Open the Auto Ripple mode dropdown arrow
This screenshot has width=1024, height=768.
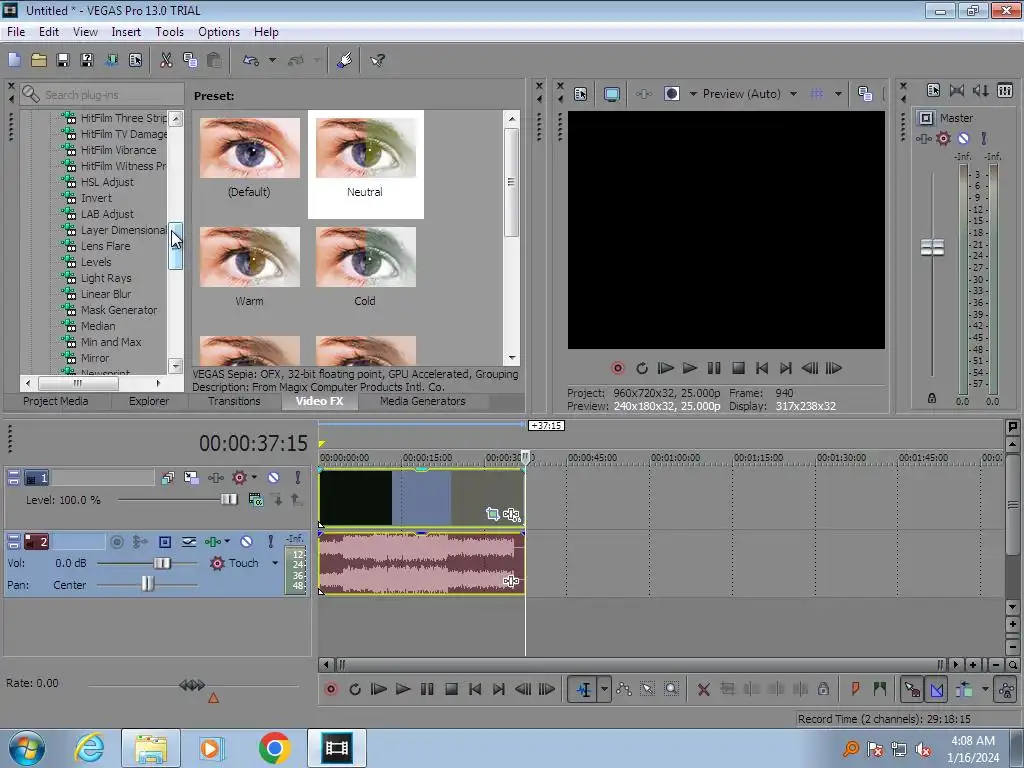coord(985,689)
